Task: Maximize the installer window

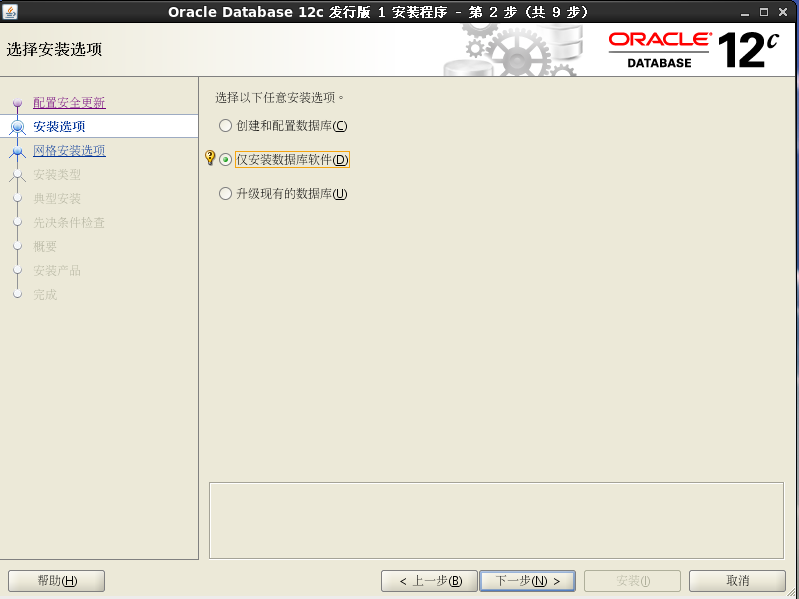Action: pos(764,12)
